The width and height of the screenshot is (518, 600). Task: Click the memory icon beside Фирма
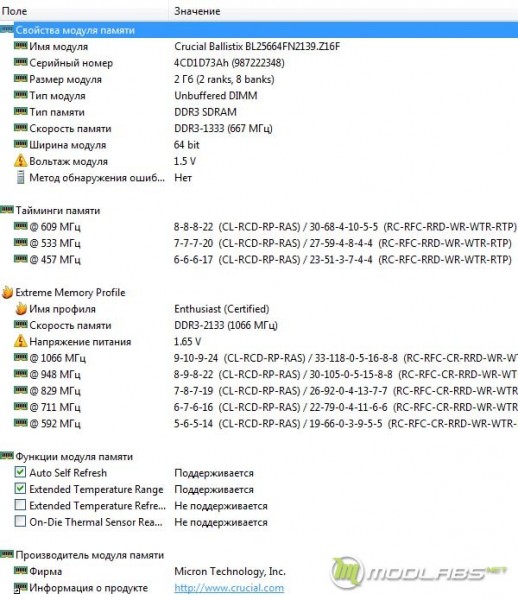[x=20, y=571]
